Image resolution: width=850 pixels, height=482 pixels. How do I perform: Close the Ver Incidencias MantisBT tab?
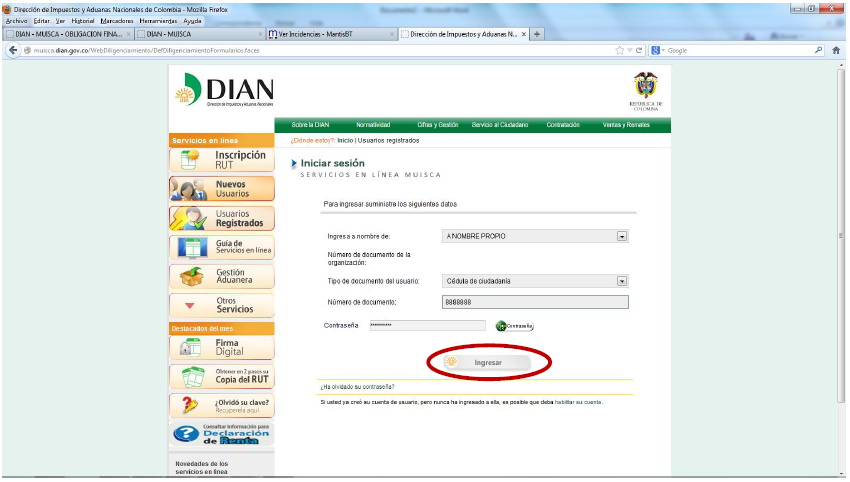click(392, 34)
